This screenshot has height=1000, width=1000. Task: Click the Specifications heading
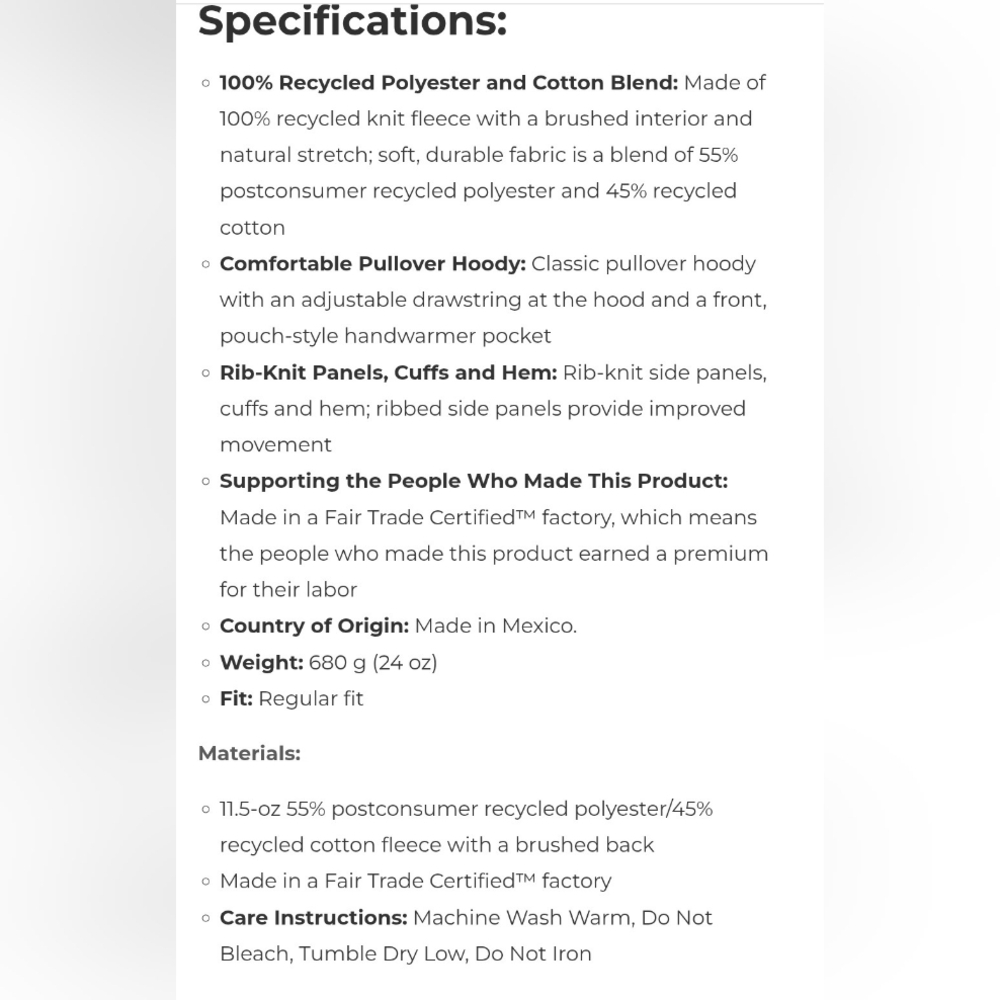pos(352,22)
